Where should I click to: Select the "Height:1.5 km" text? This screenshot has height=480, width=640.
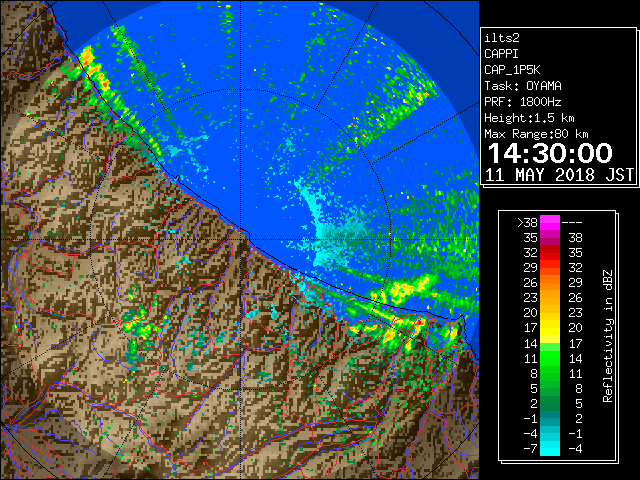[x=529, y=118]
